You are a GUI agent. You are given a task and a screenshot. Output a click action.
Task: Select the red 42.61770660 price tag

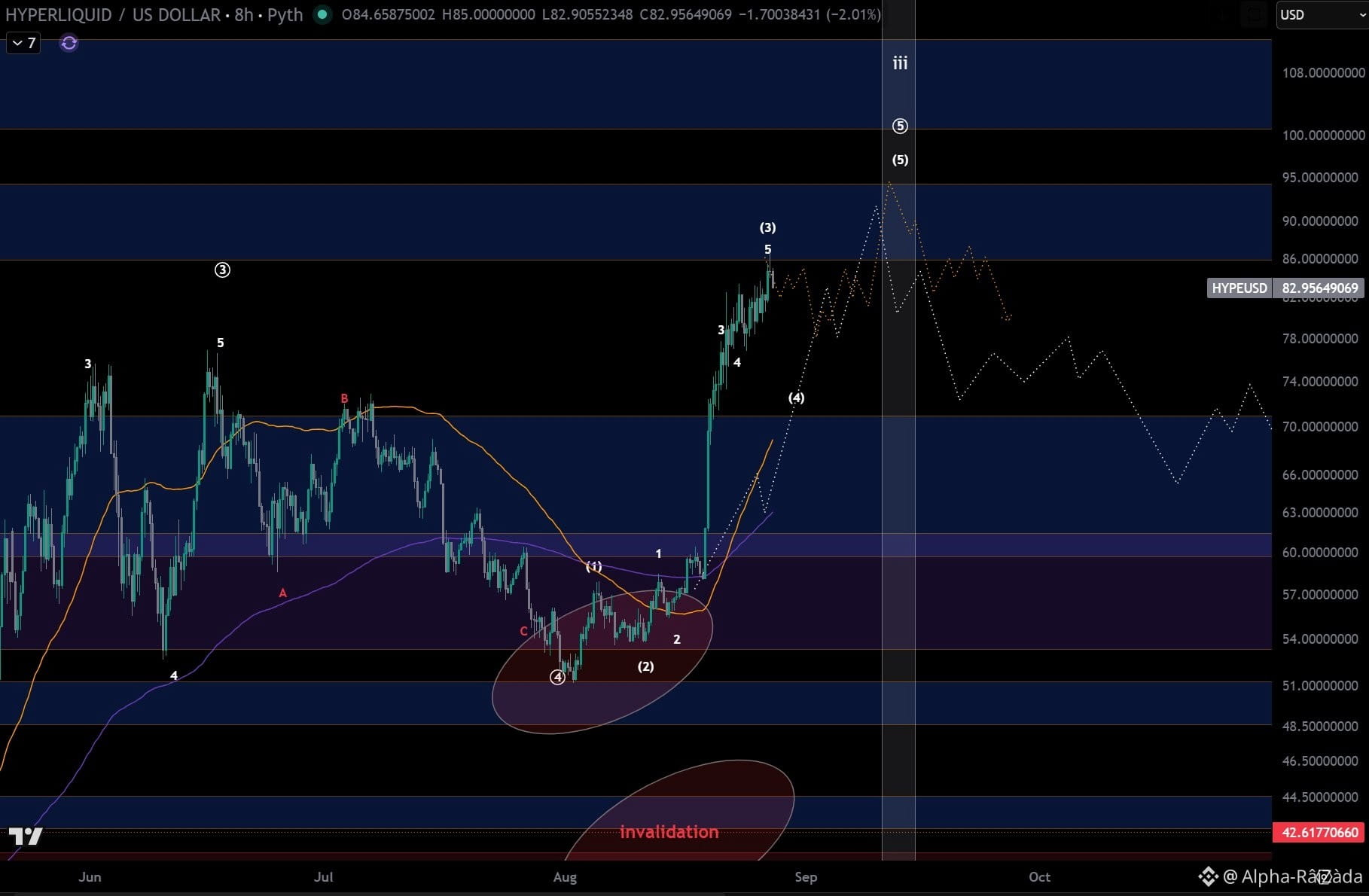click(x=1320, y=832)
